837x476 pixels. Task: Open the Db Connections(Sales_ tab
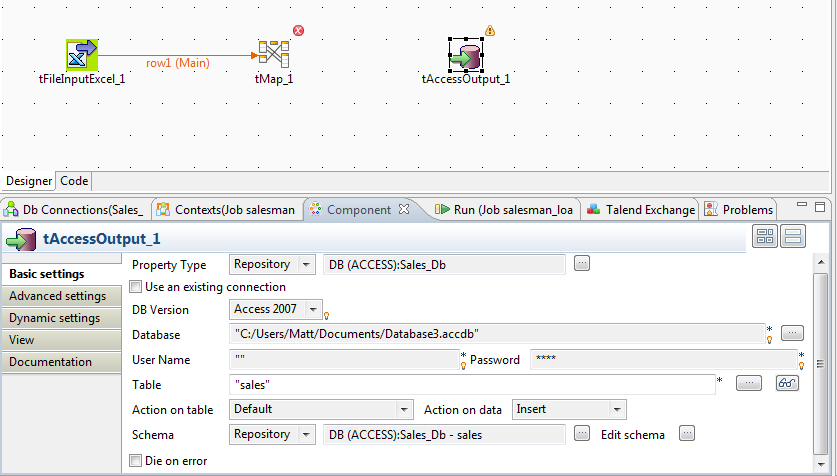pyautogui.click(x=75, y=210)
